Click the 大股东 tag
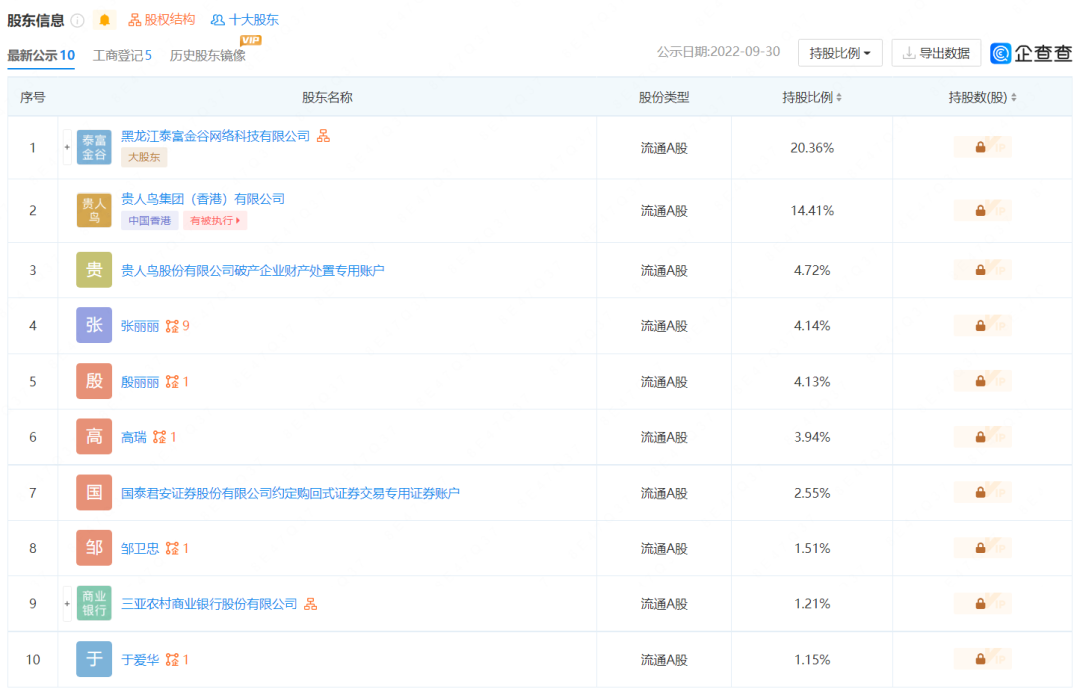The width and height of the screenshot is (1080, 692). 144,157
